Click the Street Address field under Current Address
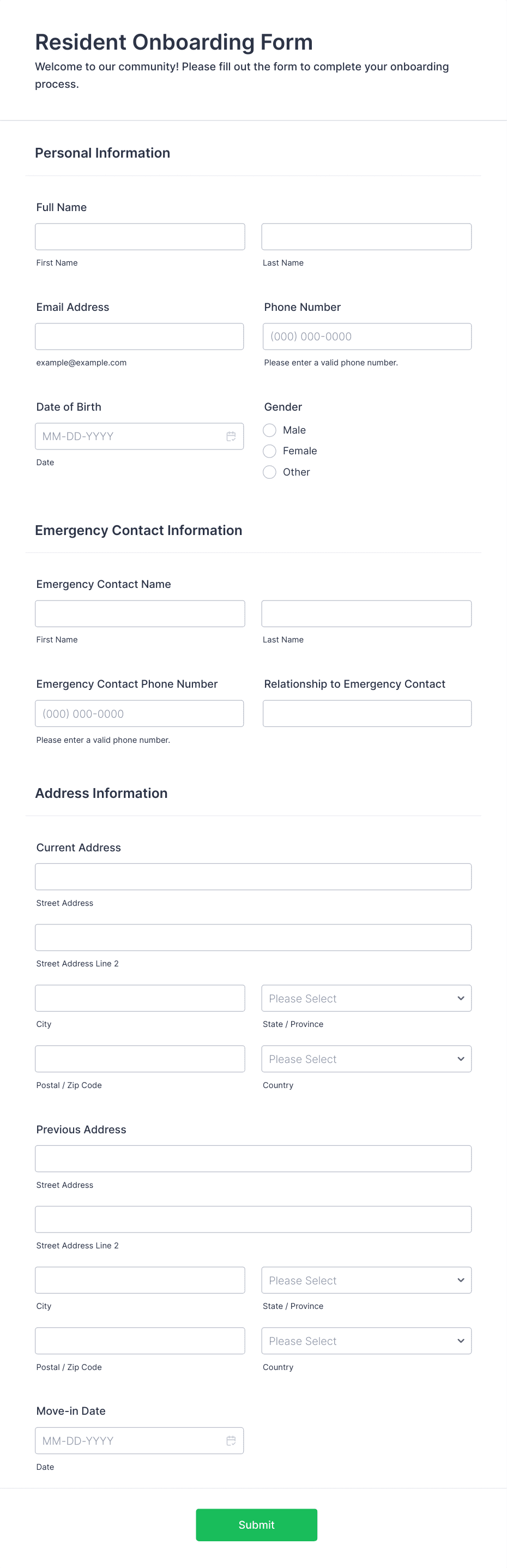 coord(252,876)
